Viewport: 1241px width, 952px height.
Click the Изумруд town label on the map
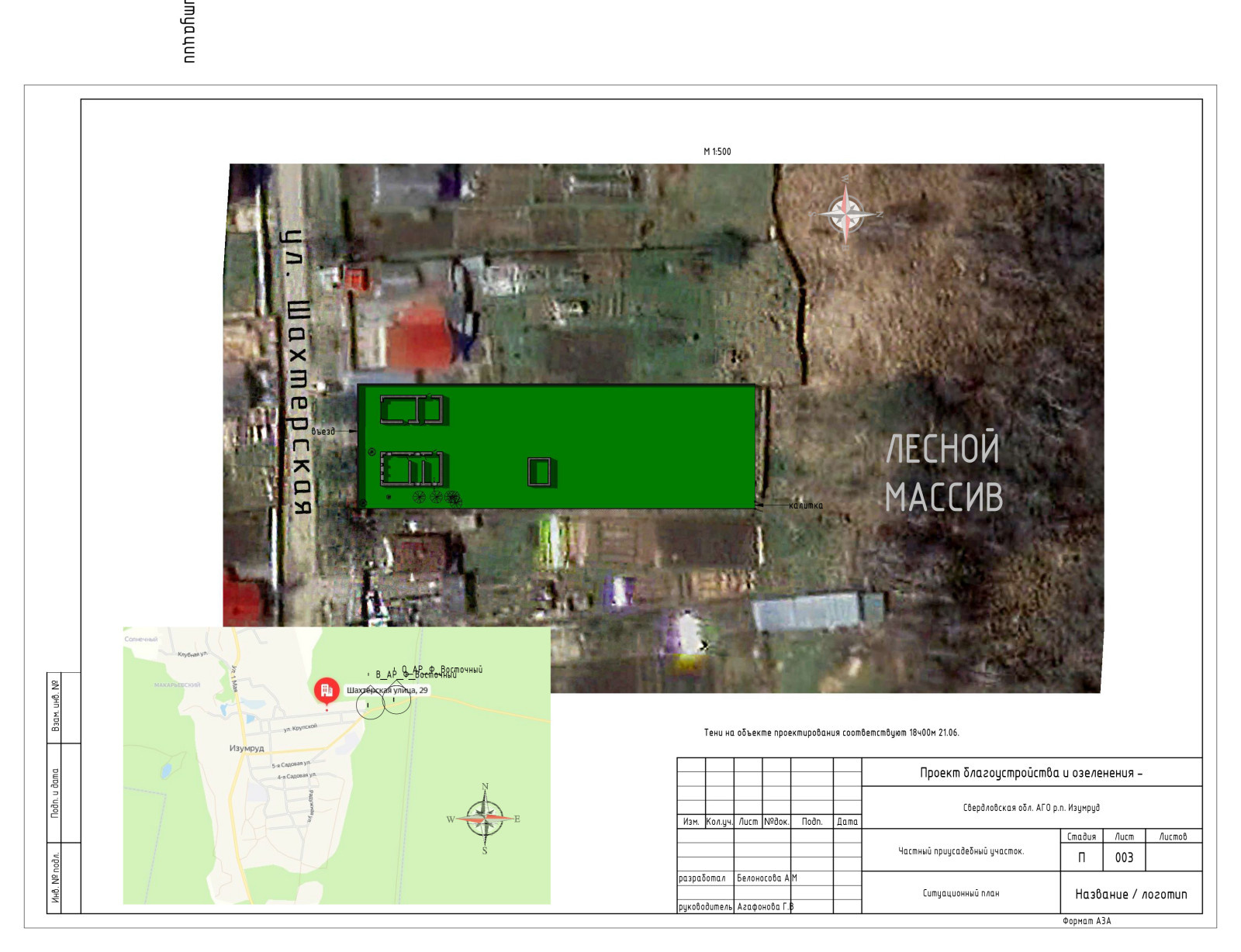(x=247, y=748)
